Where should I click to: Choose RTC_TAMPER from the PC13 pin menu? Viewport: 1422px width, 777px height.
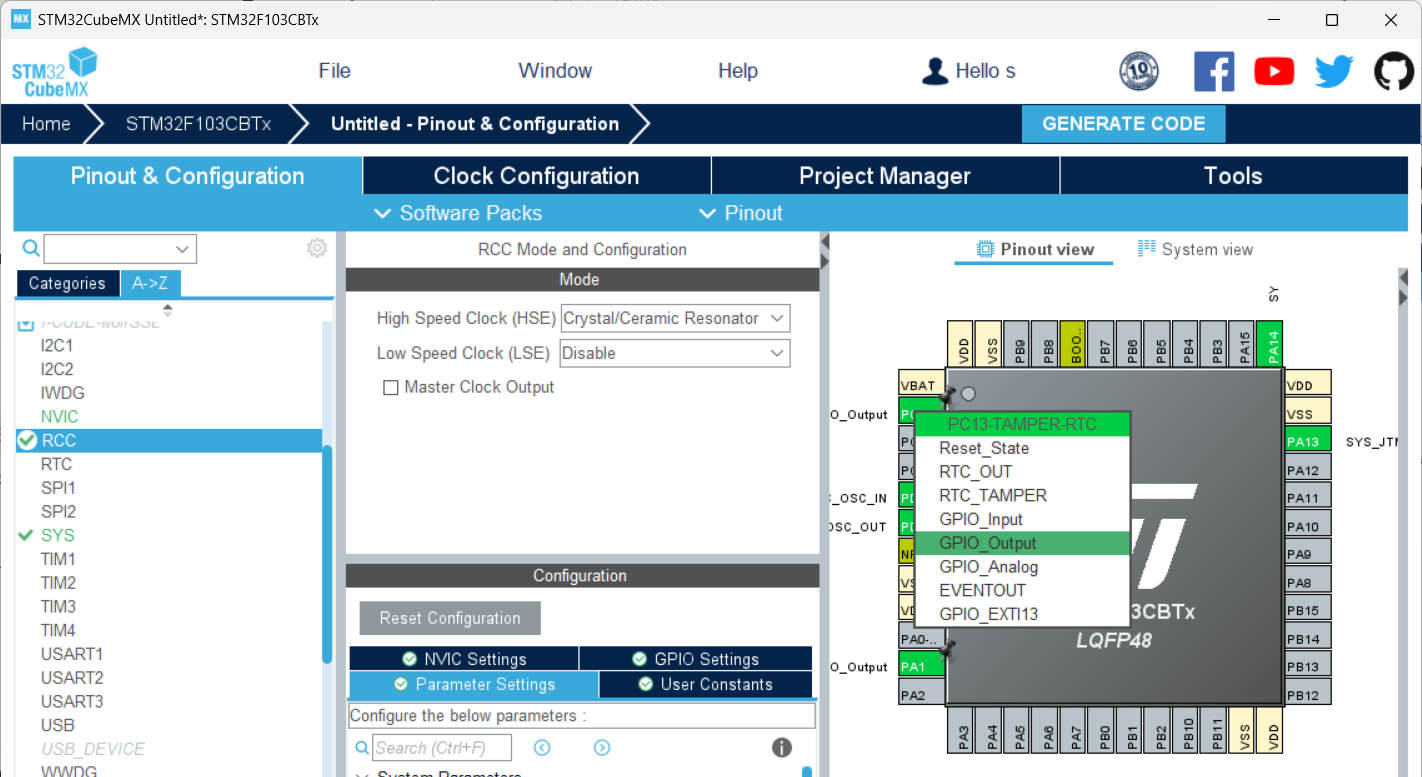point(1023,495)
